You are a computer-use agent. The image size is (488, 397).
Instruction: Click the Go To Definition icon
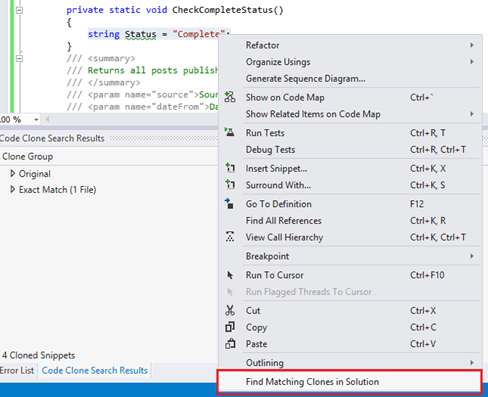229,203
